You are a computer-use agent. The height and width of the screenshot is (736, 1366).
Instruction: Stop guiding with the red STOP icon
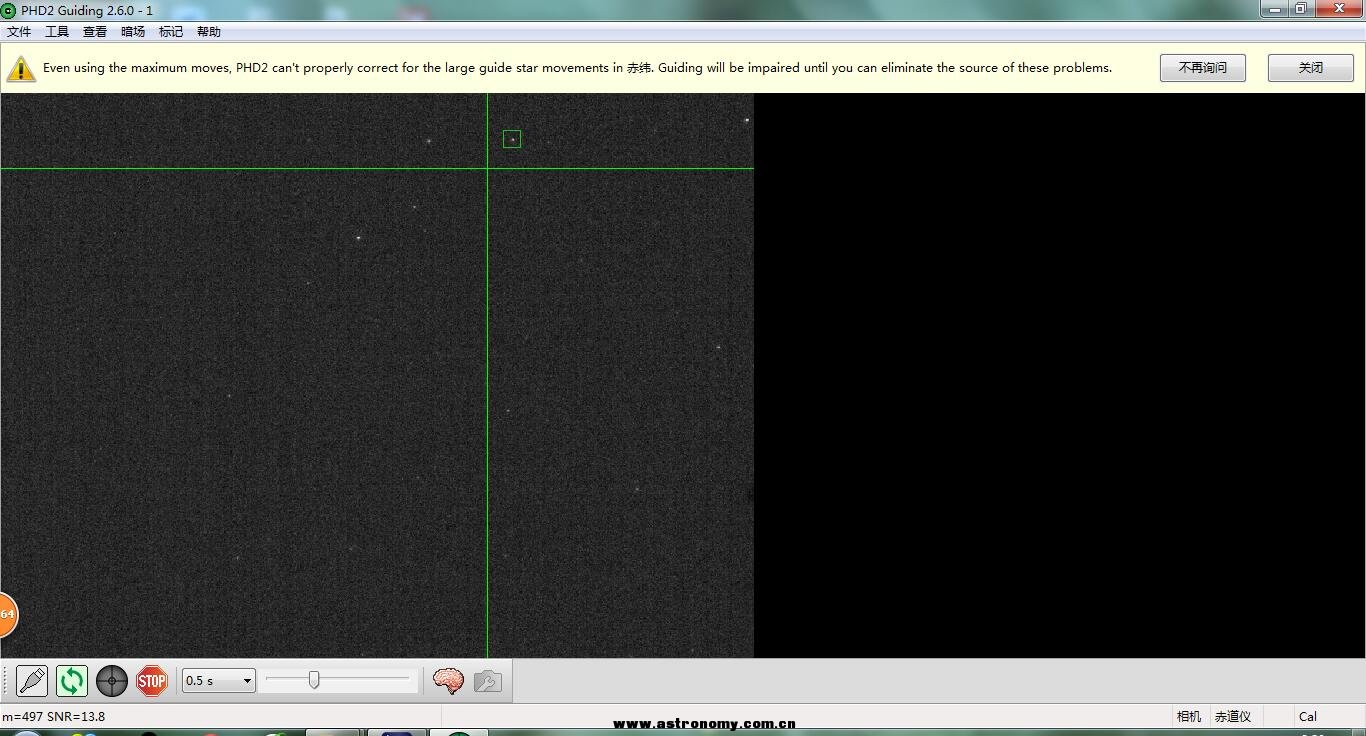pos(152,681)
